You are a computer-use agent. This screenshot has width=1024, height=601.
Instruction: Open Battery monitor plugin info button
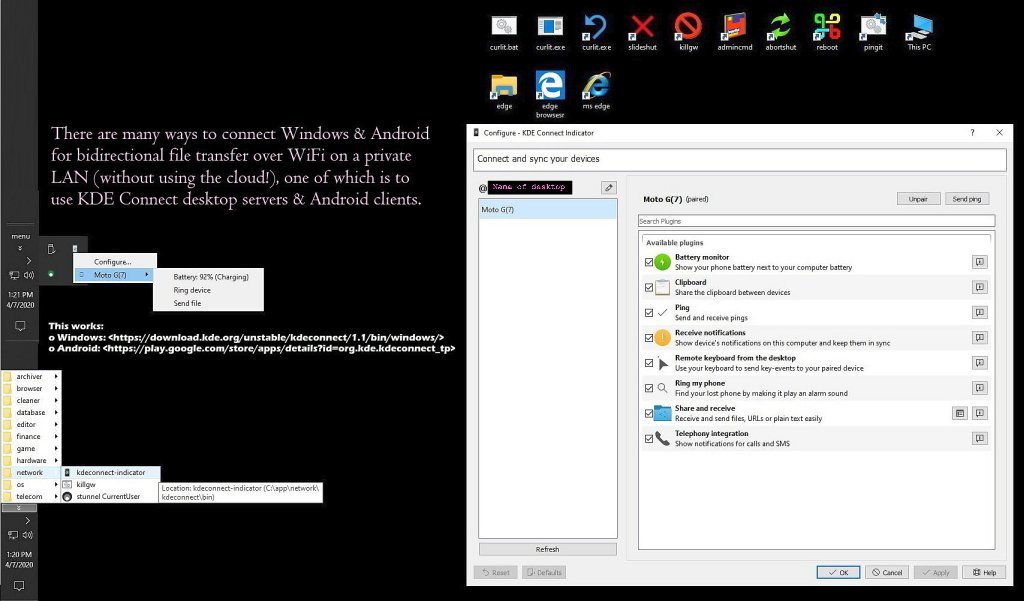click(980, 262)
